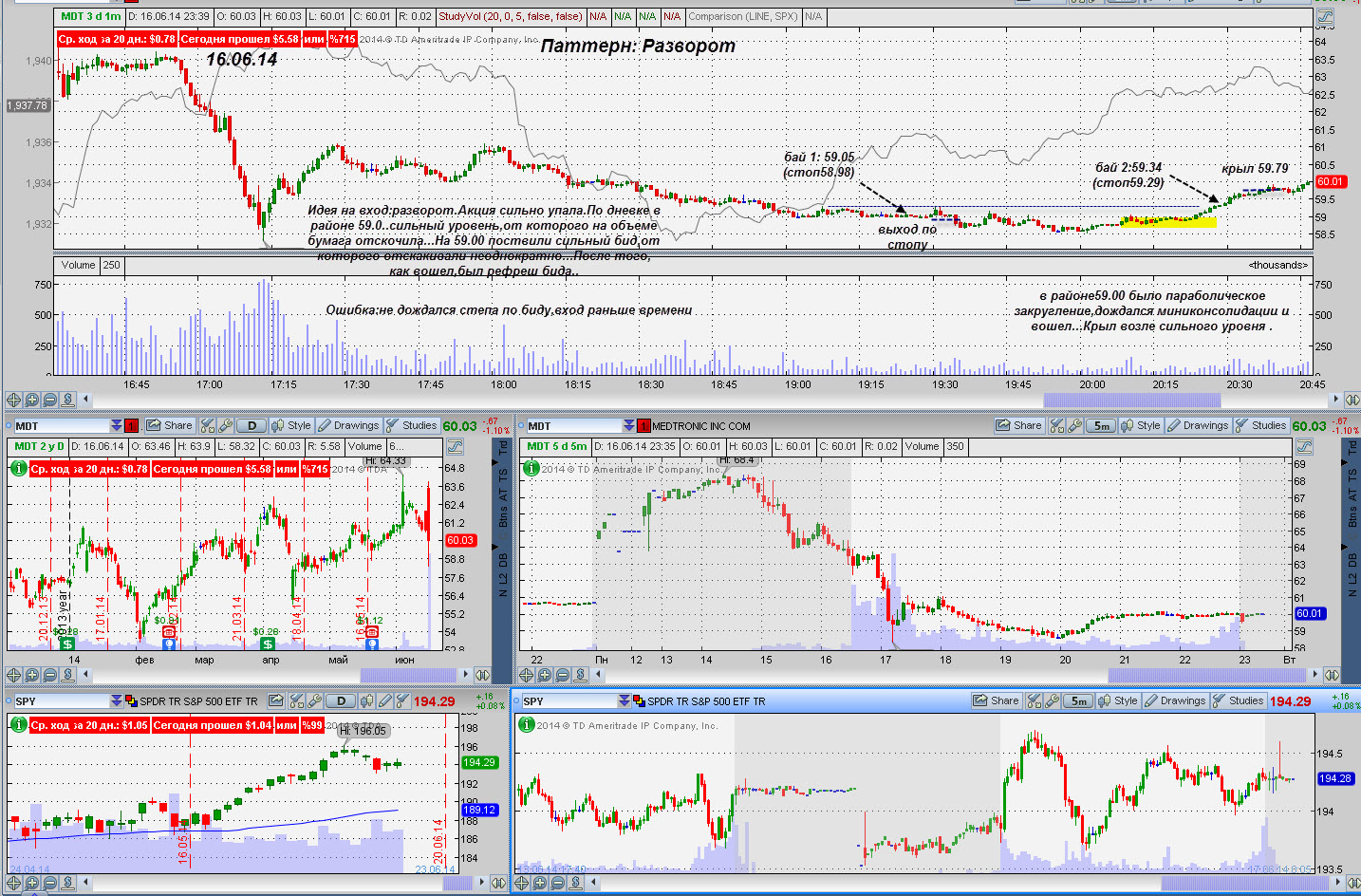
Task: Click dollar autoscale icon under MDT 5m chart
Action: (580, 675)
